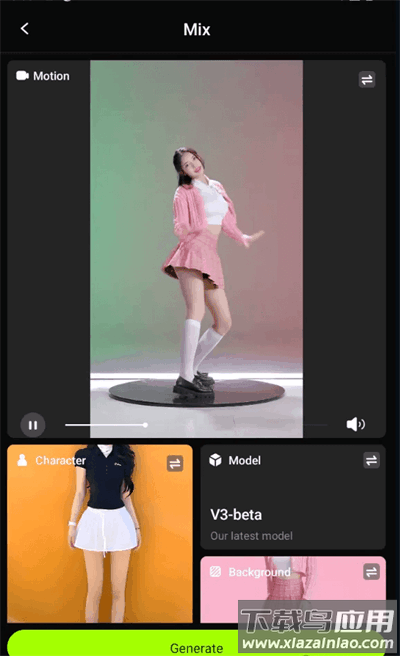Open the V3-beta Model card
400x656 pixels.
(293, 497)
